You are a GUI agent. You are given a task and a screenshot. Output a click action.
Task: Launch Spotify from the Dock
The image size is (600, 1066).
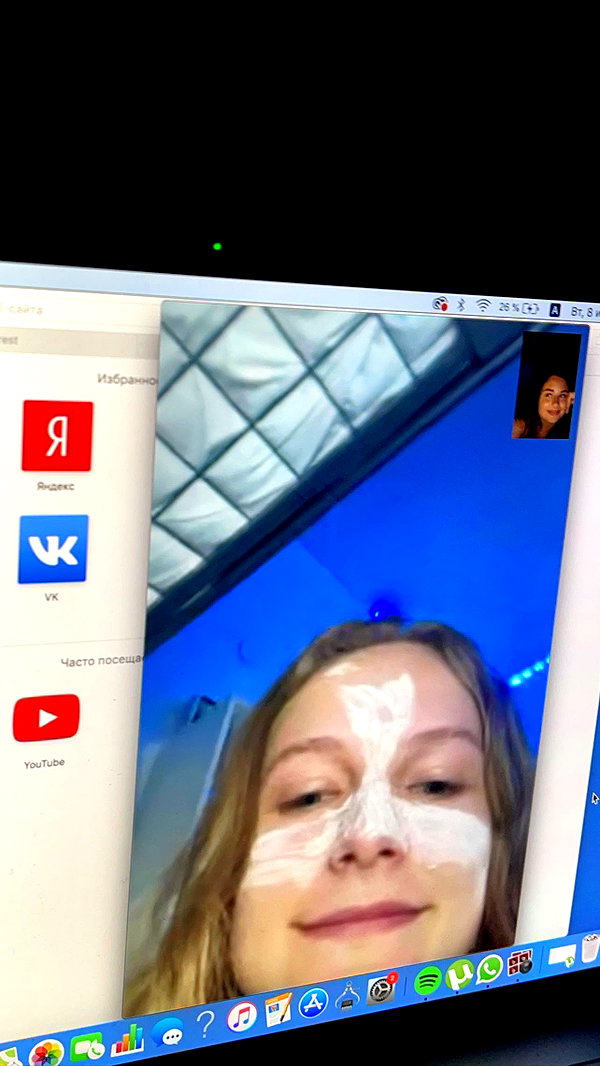pyautogui.click(x=427, y=981)
